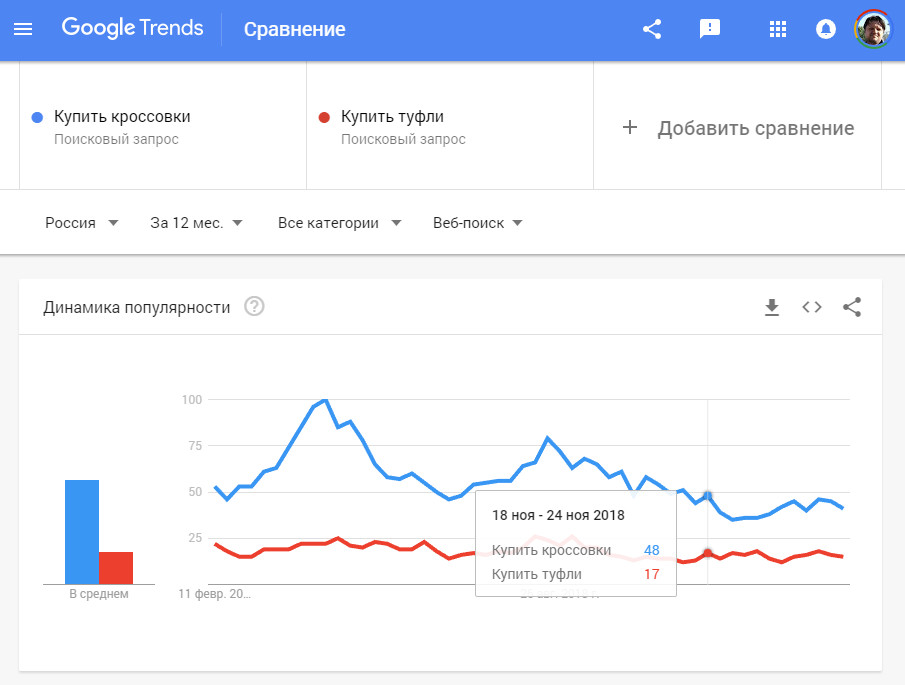Expand the Все категории dropdown
This screenshot has width=905, height=685.
340,223
